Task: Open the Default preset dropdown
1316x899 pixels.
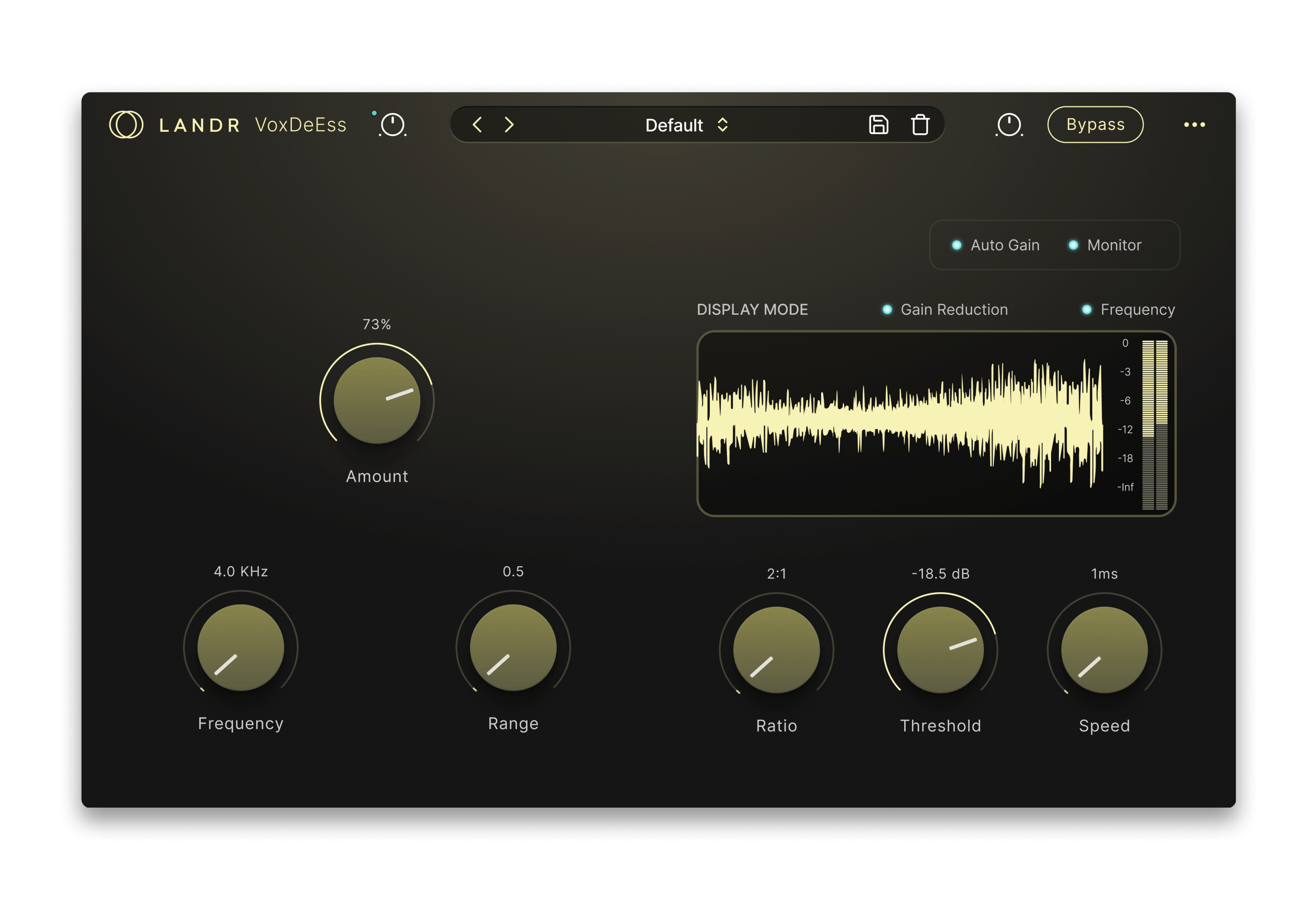Action: pos(674,126)
